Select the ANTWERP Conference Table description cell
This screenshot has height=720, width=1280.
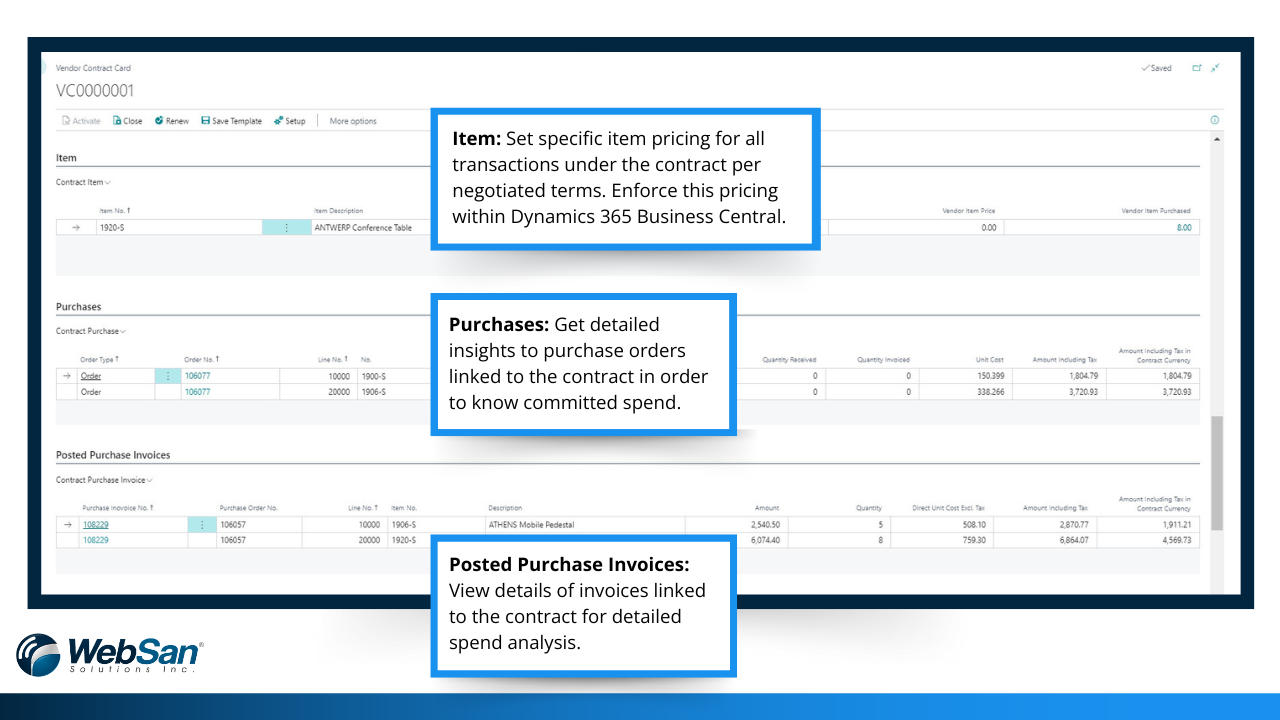click(x=369, y=228)
